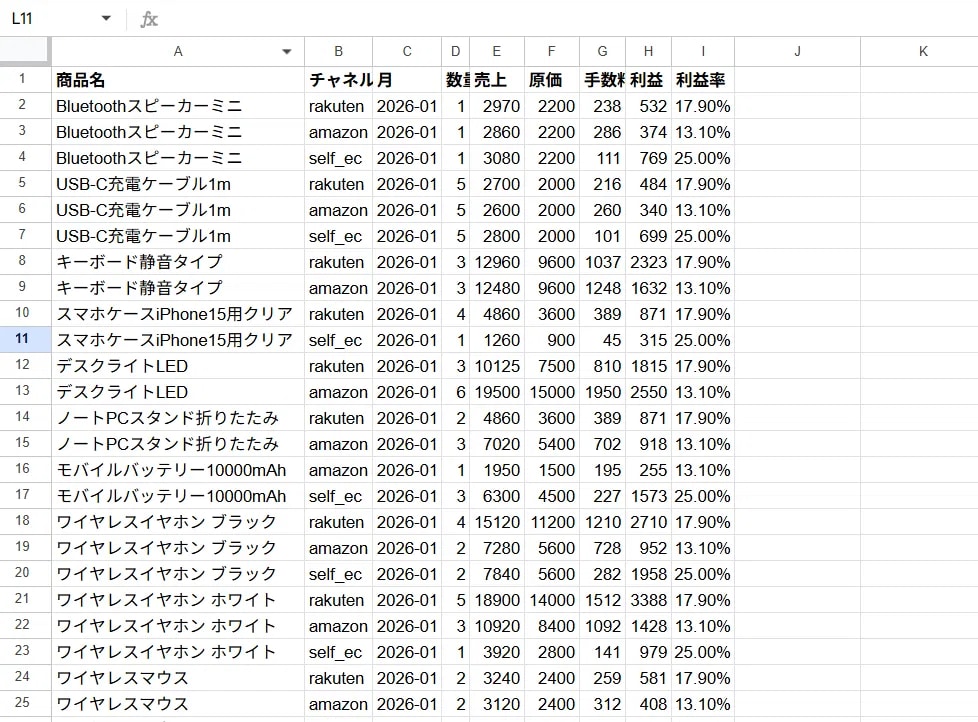The width and height of the screenshot is (978, 722).
Task: Click USB-C充電ケーブル1m in row 5
Action: tap(178, 184)
